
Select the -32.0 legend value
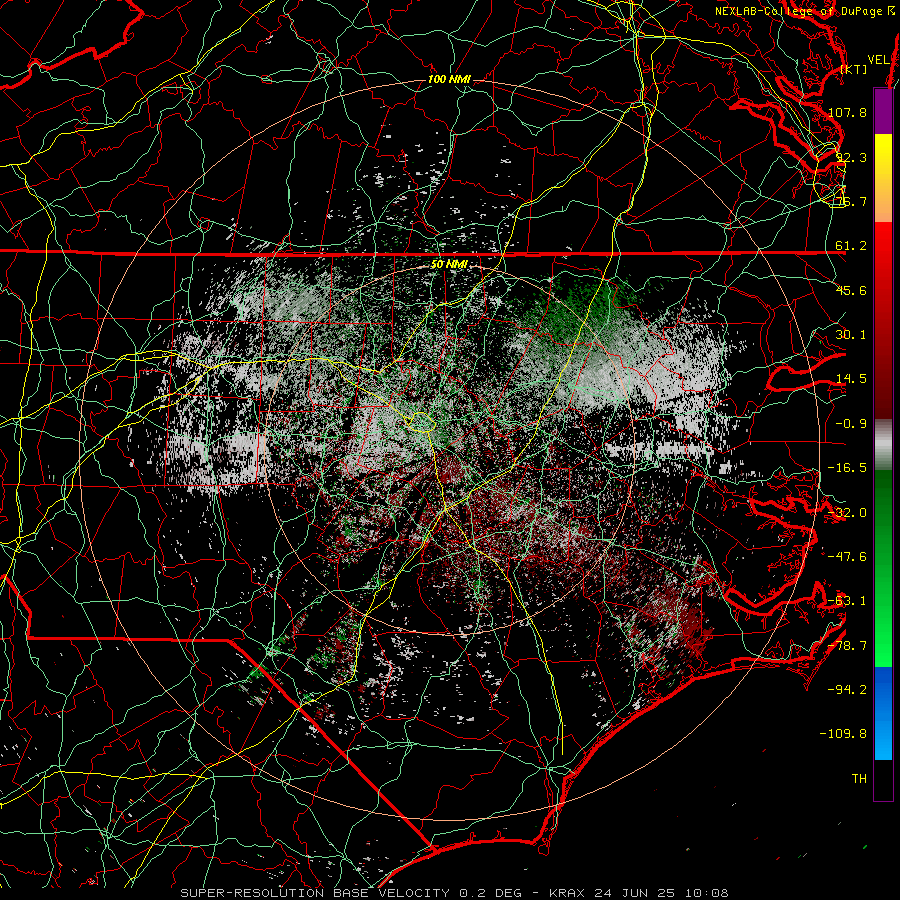[847, 513]
